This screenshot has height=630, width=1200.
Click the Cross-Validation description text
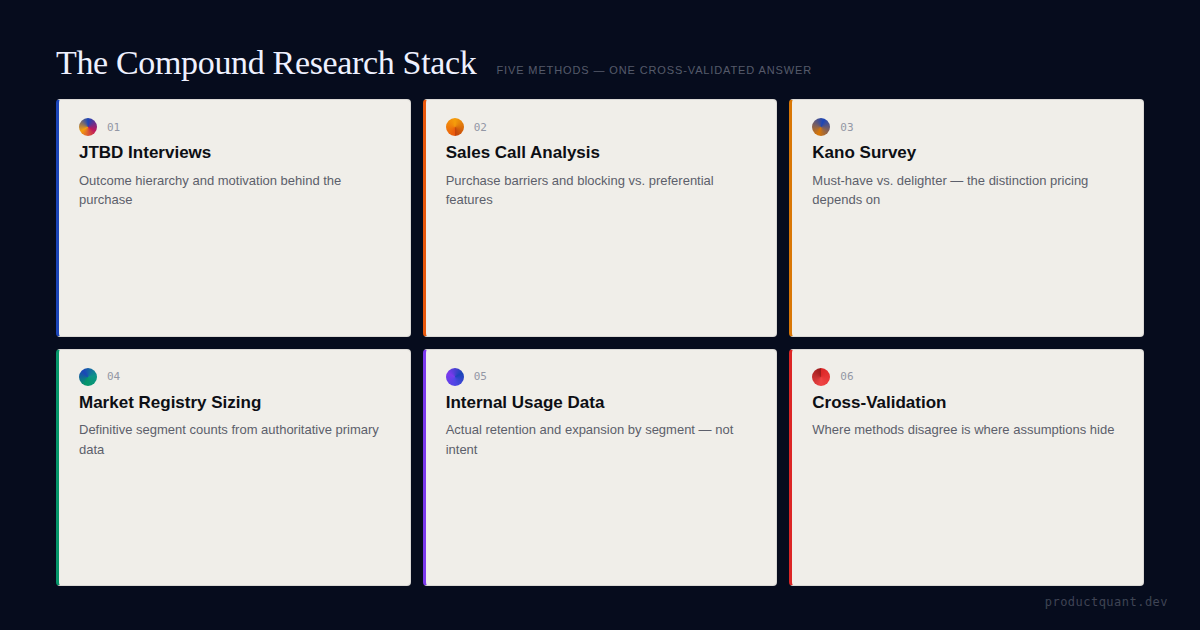963,430
